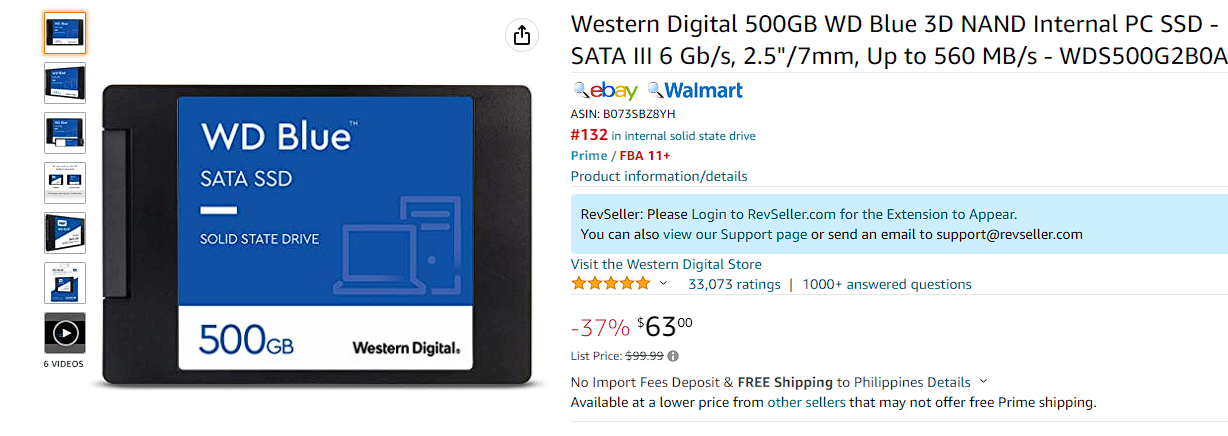
Task: Select the first product thumbnail
Action: (65, 33)
